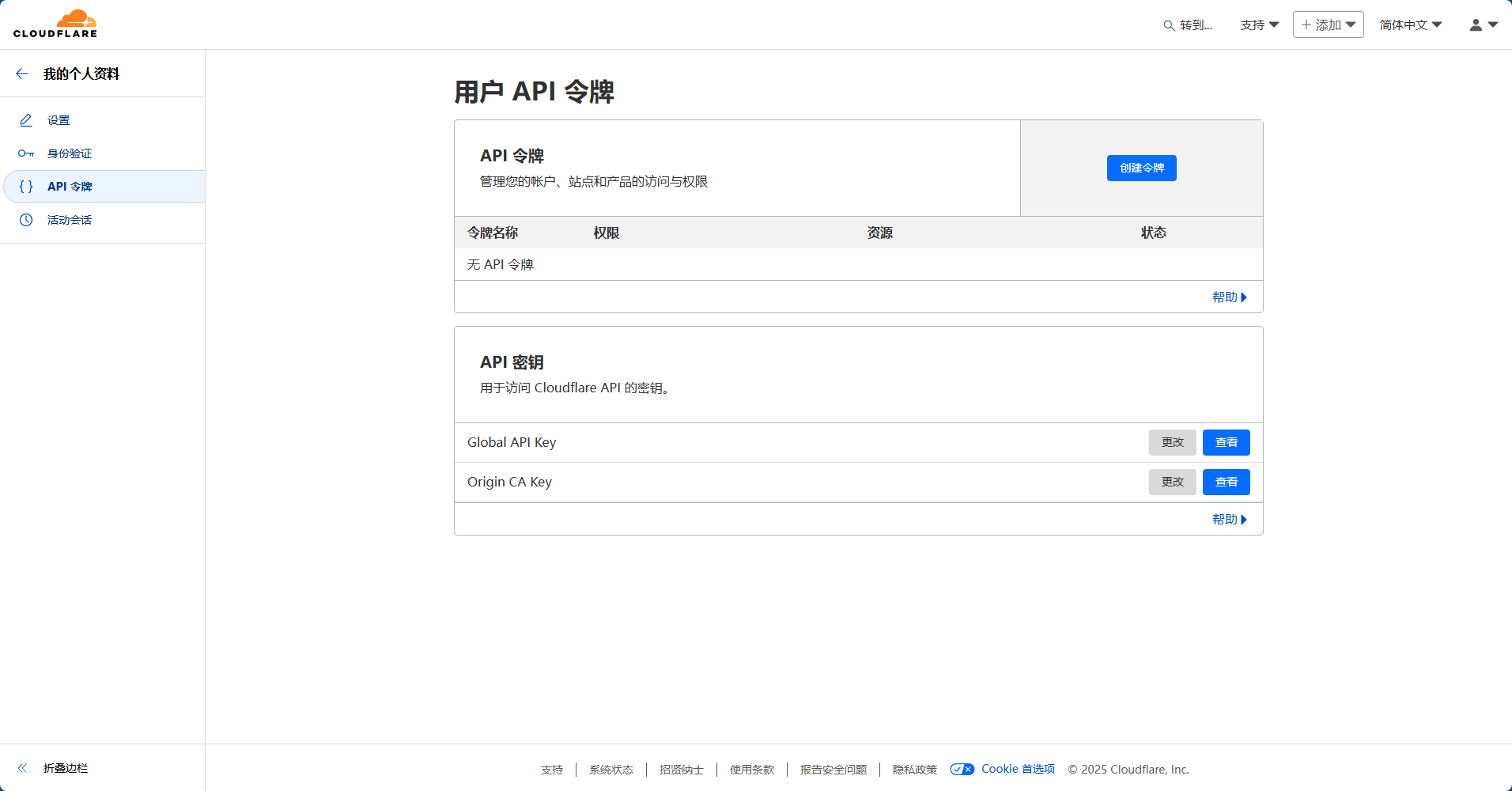Click the 无 API 令牌 table row

tap(859, 264)
